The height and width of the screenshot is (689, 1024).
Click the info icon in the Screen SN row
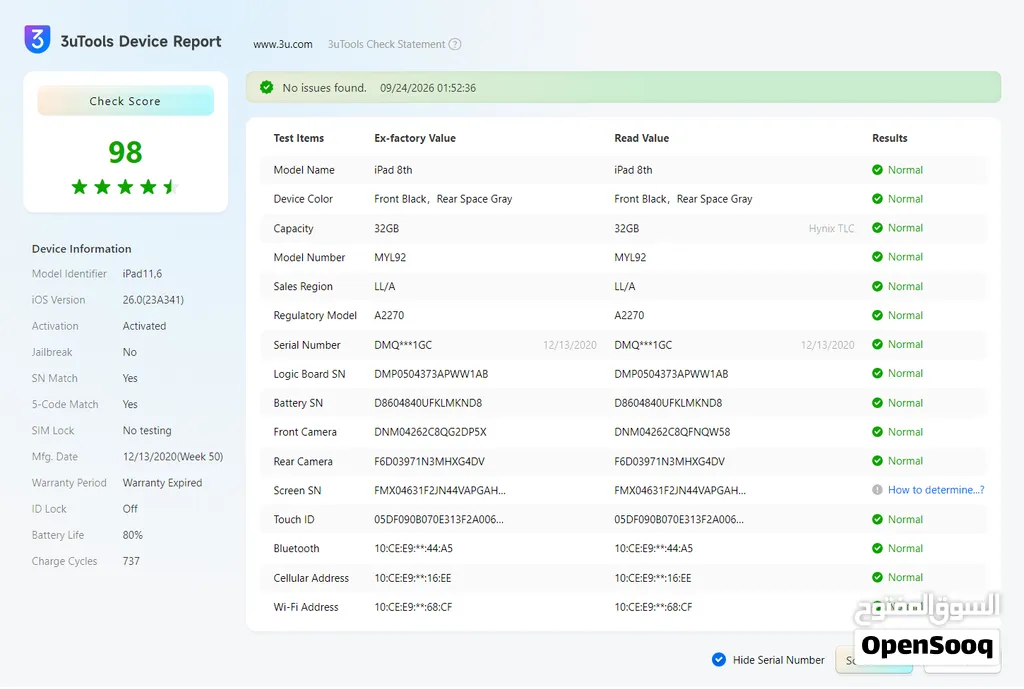877,490
